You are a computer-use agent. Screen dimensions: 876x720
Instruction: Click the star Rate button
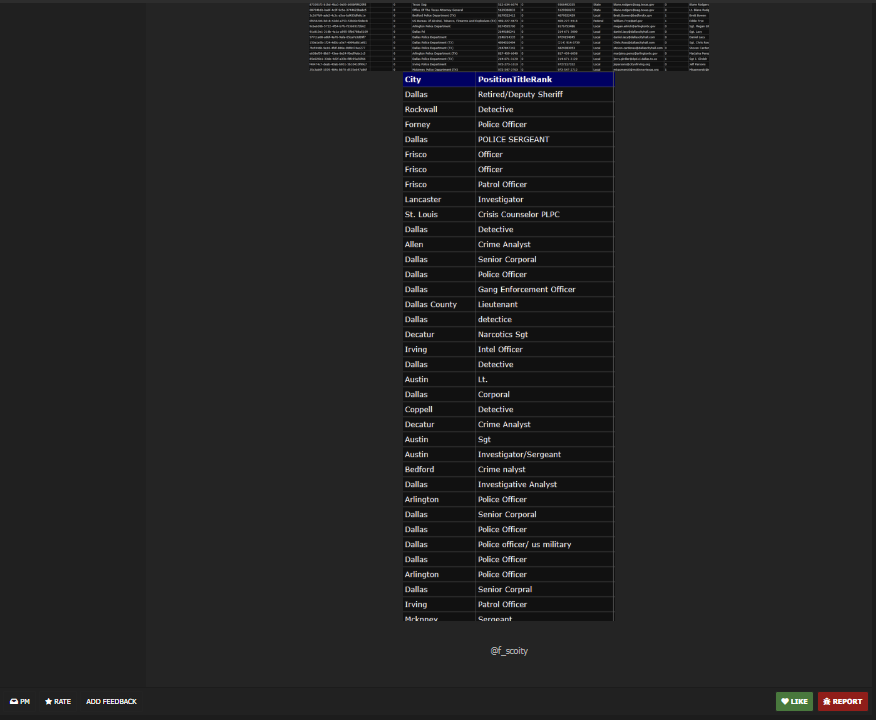pos(58,702)
